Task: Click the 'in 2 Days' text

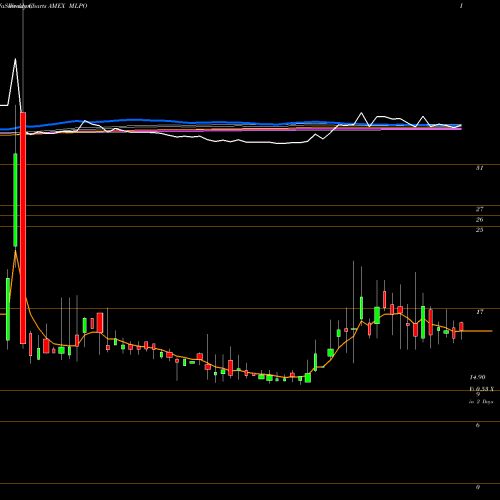Action: click(481, 402)
